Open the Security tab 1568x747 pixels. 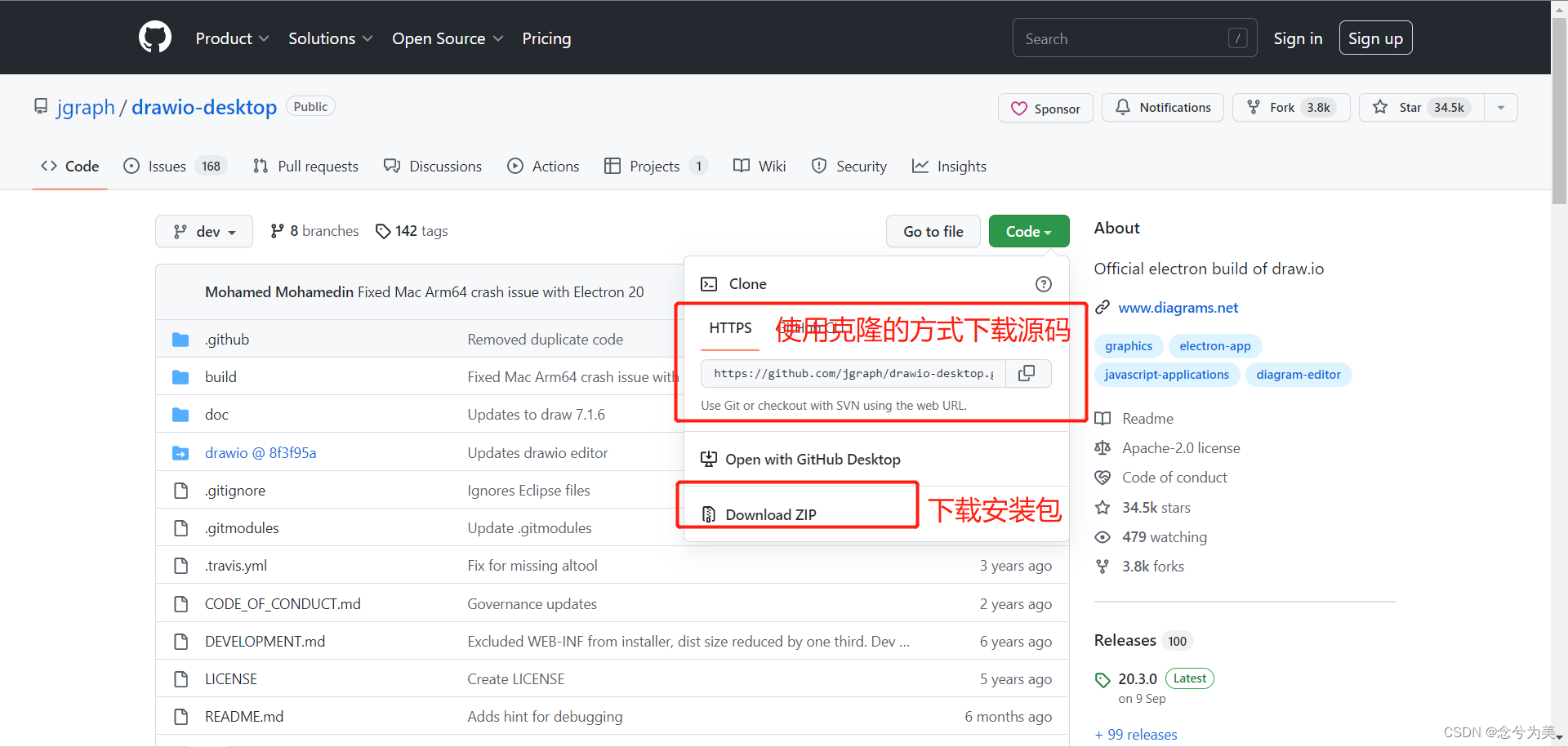[849, 167]
